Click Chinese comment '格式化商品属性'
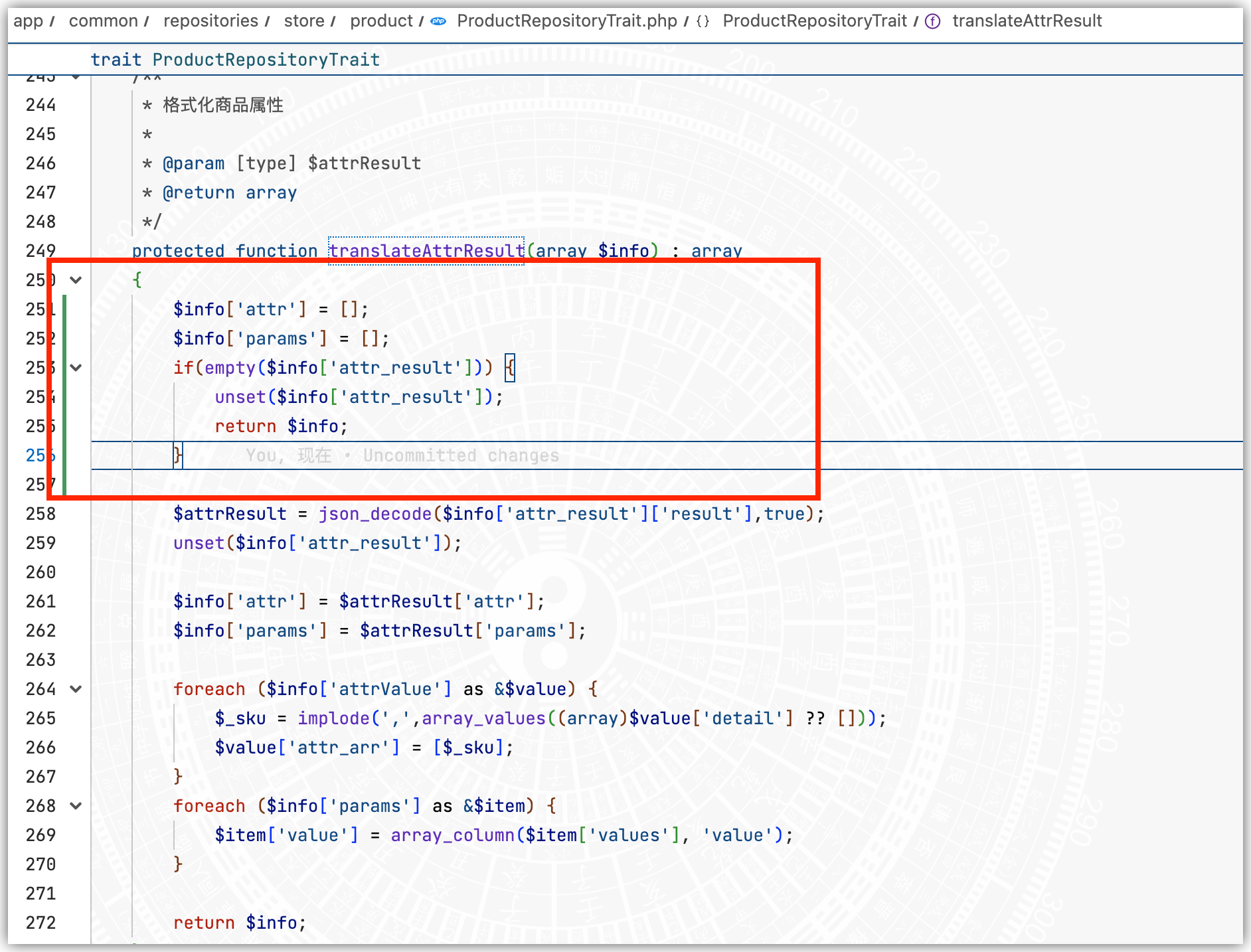 coord(223,105)
